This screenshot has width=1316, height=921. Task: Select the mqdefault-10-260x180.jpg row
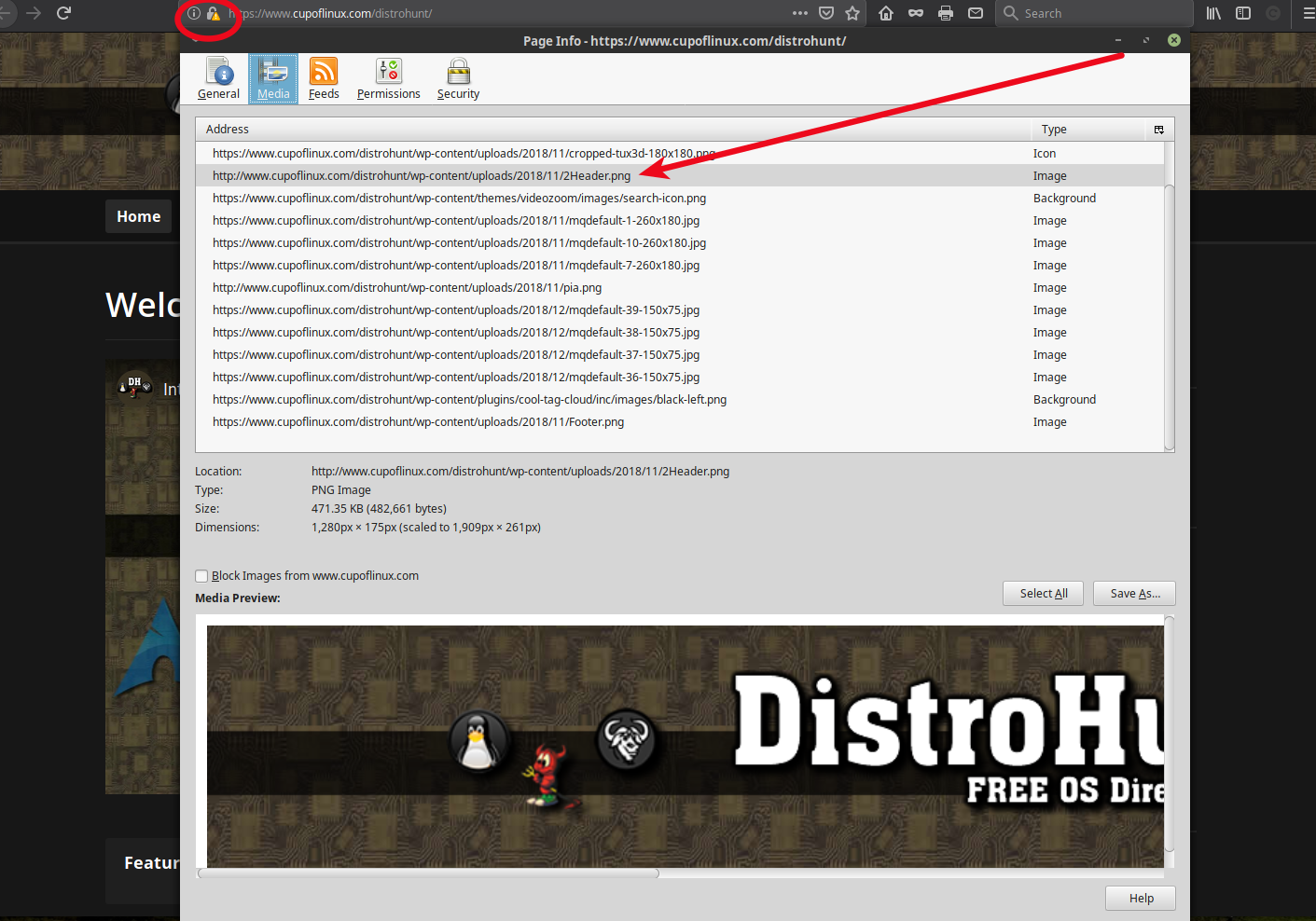[x=680, y=243]
